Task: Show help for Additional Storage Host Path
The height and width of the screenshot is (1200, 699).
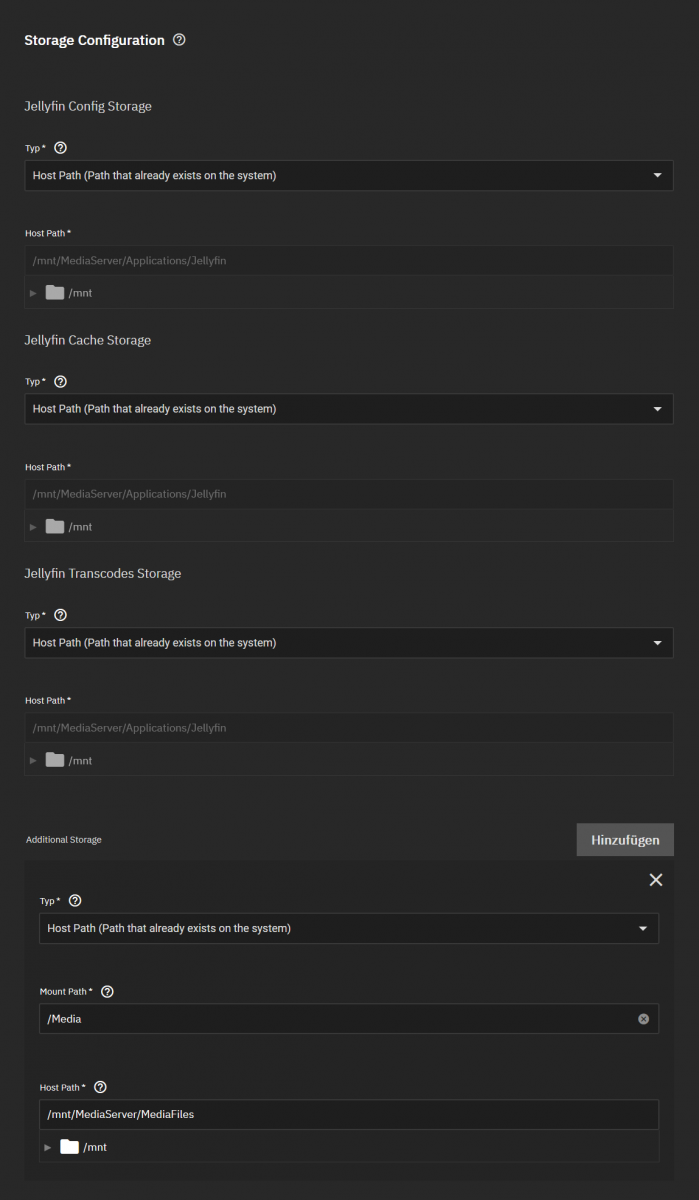Action: [x=100, y=1088]
